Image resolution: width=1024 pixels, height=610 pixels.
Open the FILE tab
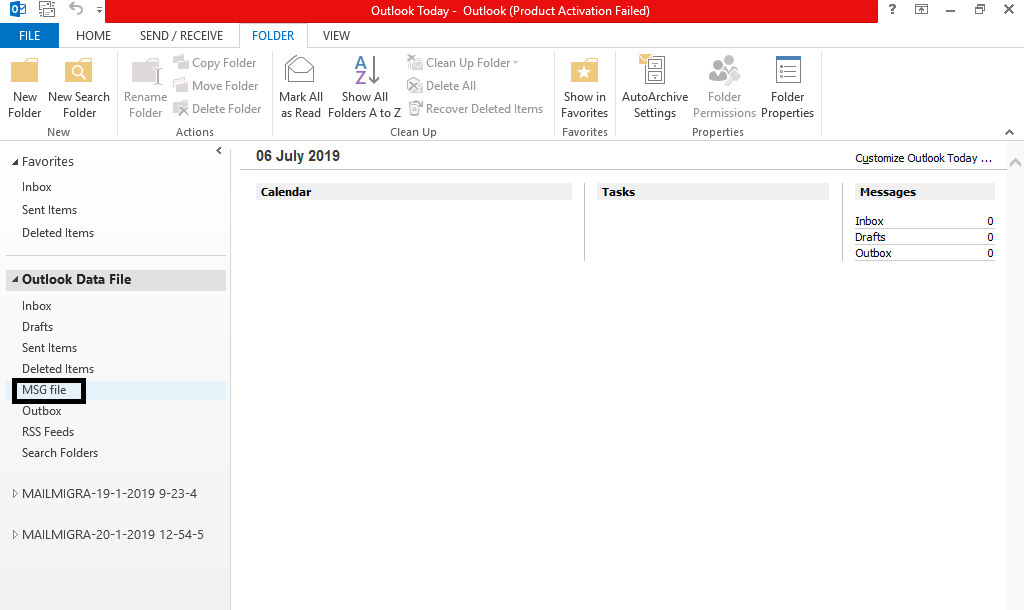click(29, 36)
